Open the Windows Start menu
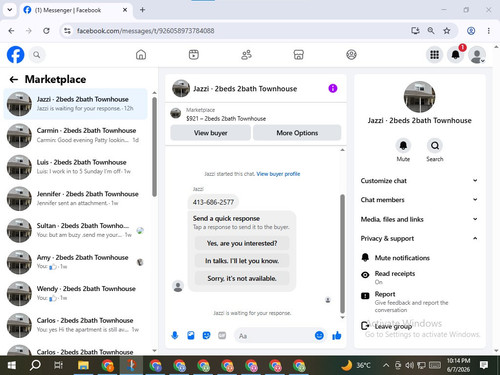This screenshot has width=500, height=375. tap(11, 365)
